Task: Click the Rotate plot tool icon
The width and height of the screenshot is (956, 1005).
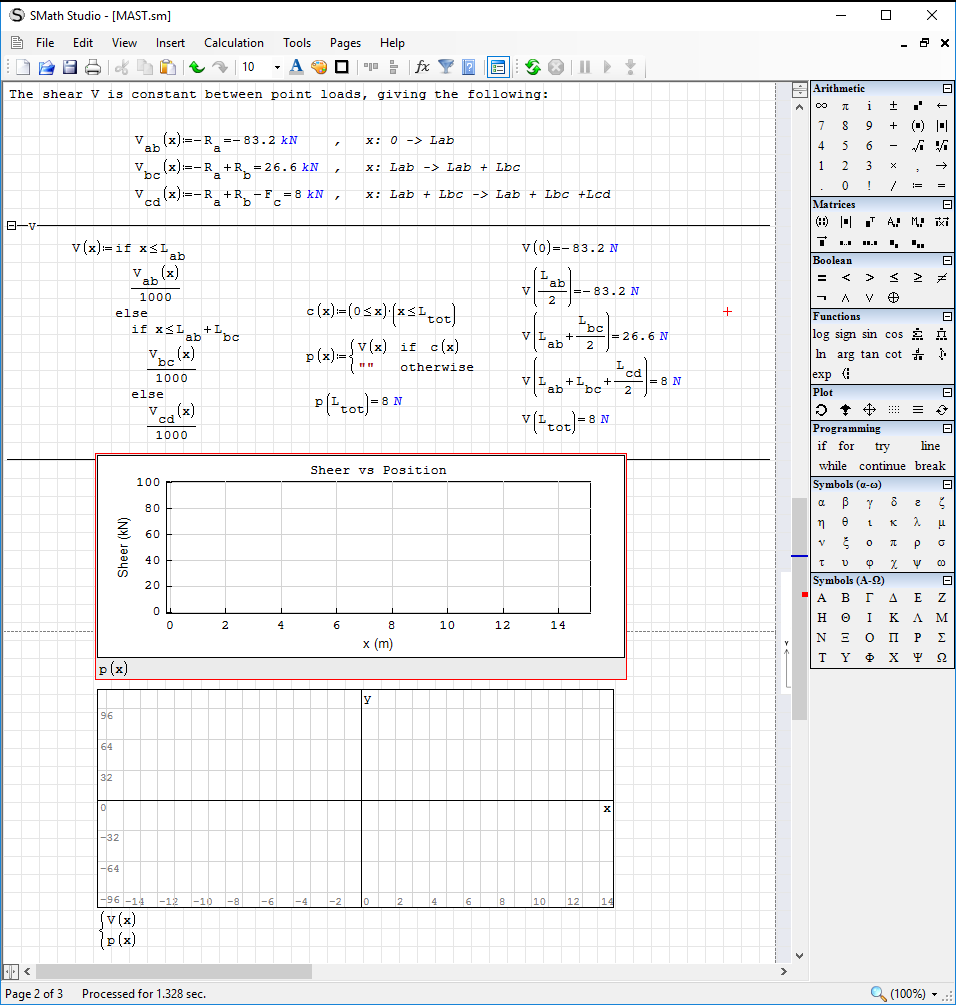Action: point(821,409)
